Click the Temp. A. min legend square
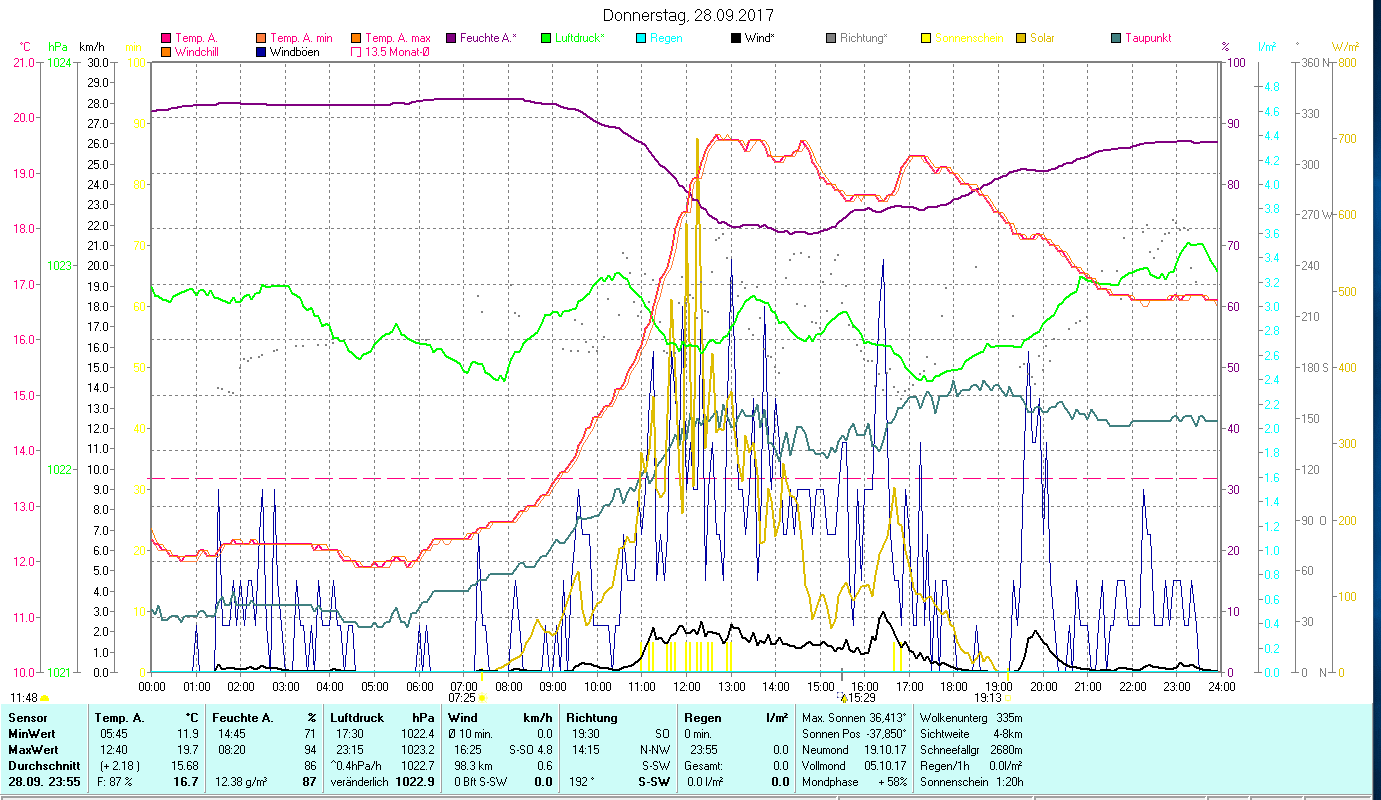1381x800 pixels. pos(262,38)
